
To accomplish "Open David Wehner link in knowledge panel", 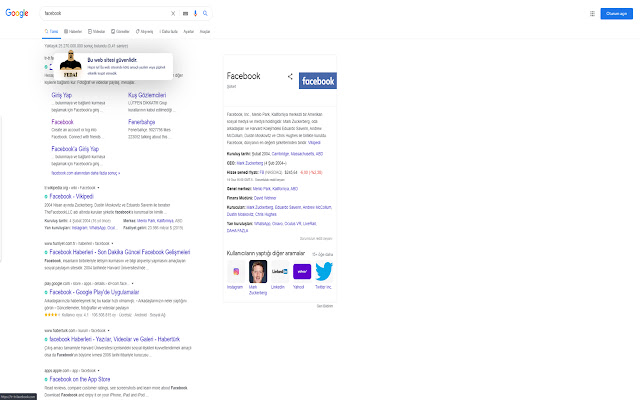I will (x=265, y=198).
